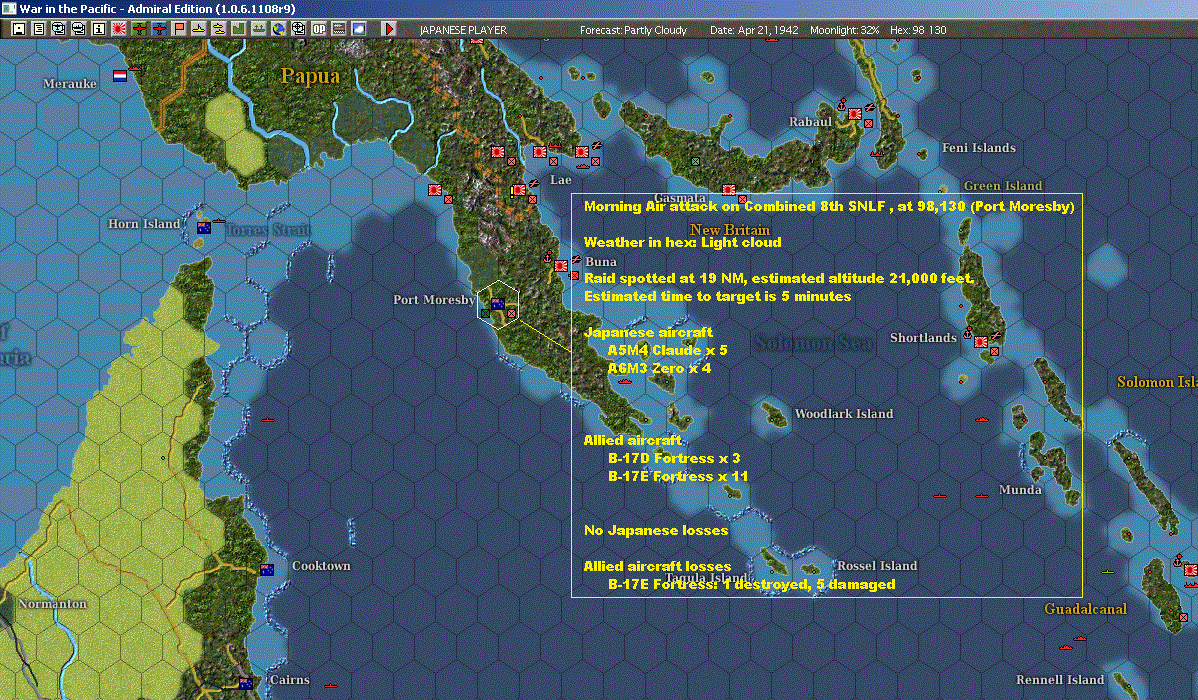This screenshot has width=1198, height=700.
Task: Click the red end-turn arrow
Action: pyautogui.click(x=389, y=29)
